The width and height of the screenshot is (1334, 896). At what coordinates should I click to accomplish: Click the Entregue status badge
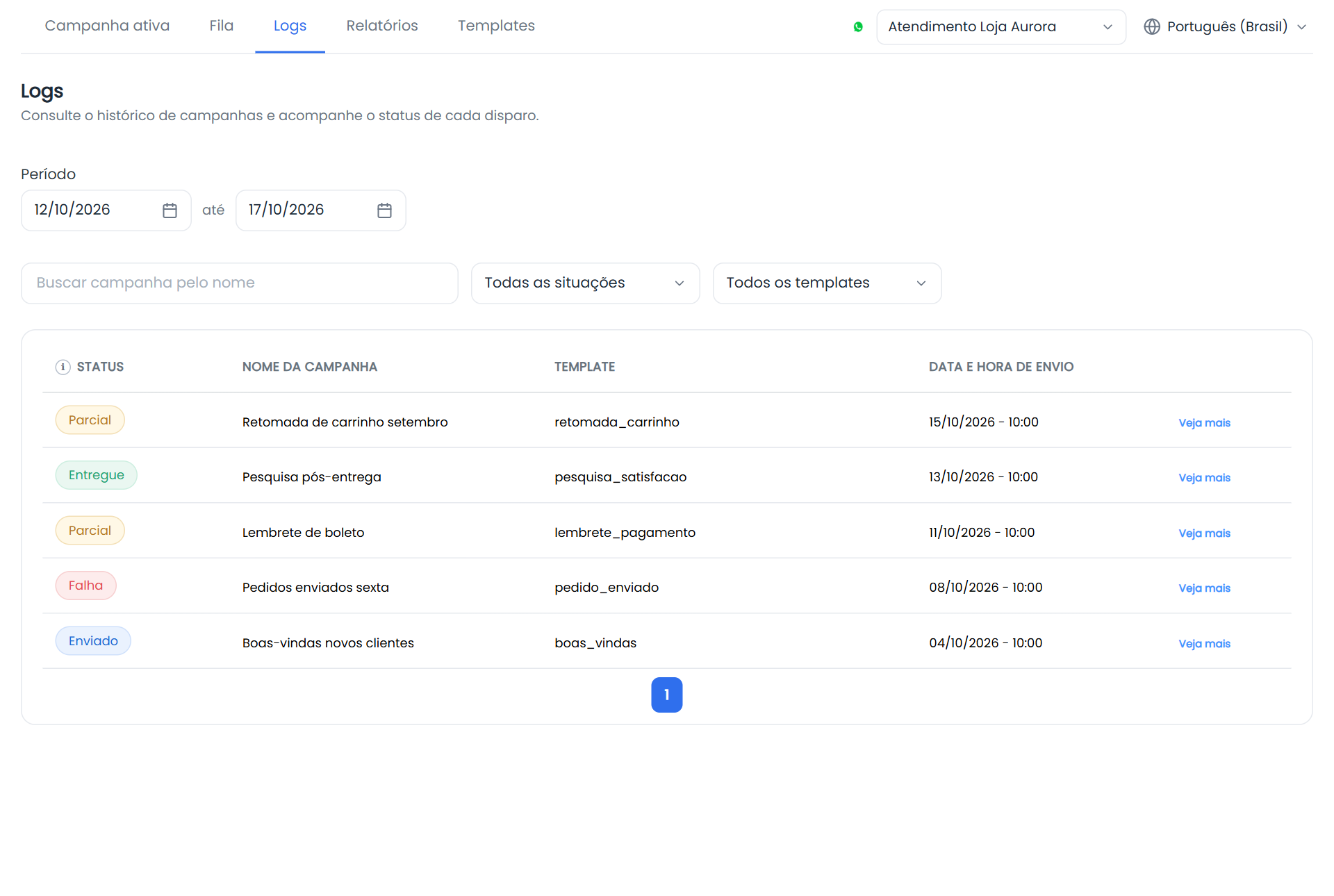97,475
